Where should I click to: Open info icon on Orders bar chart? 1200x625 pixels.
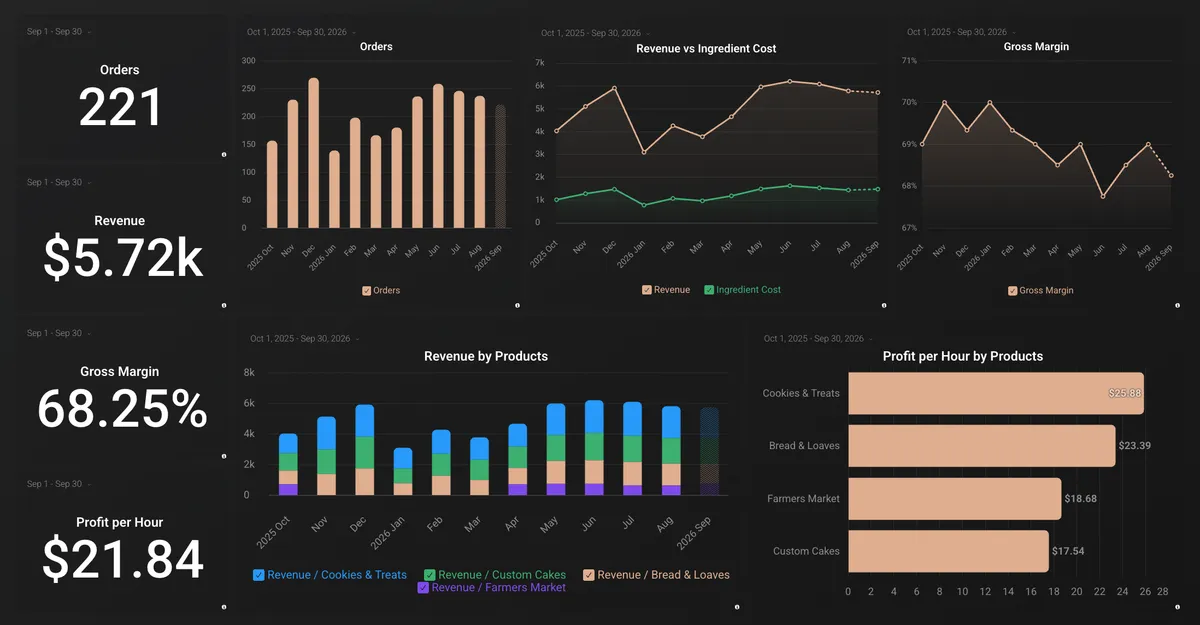(x=517, y=305)
